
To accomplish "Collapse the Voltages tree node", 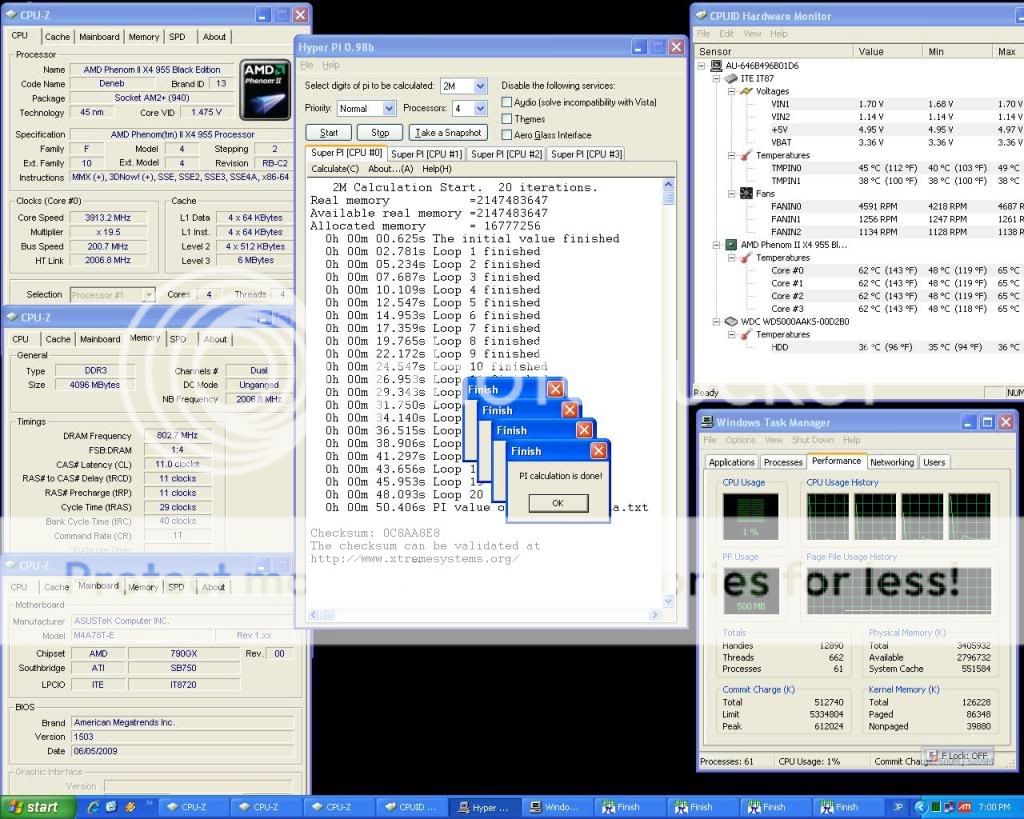I will point(731,91).
